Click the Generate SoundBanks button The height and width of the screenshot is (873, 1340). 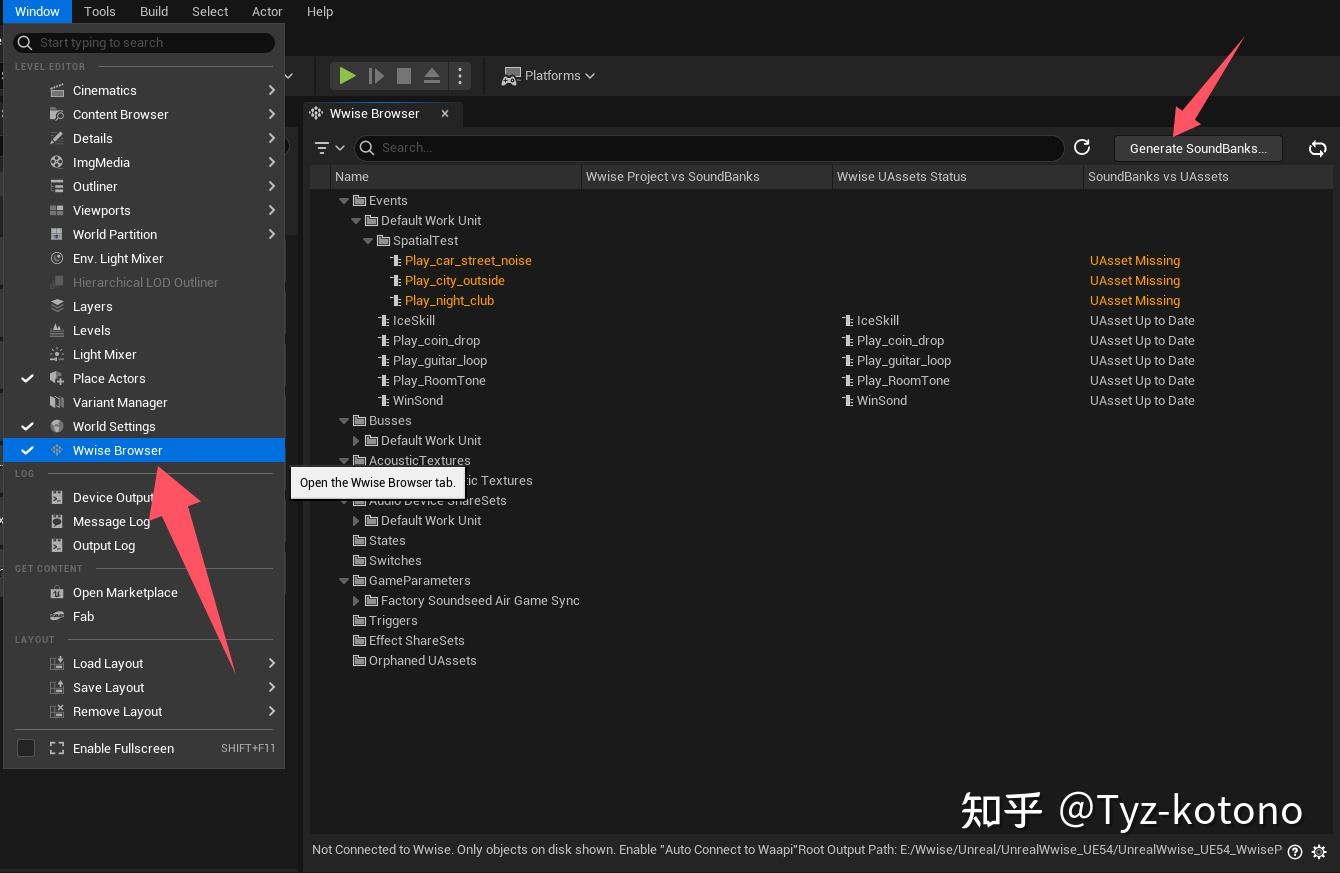(1197, 147)
